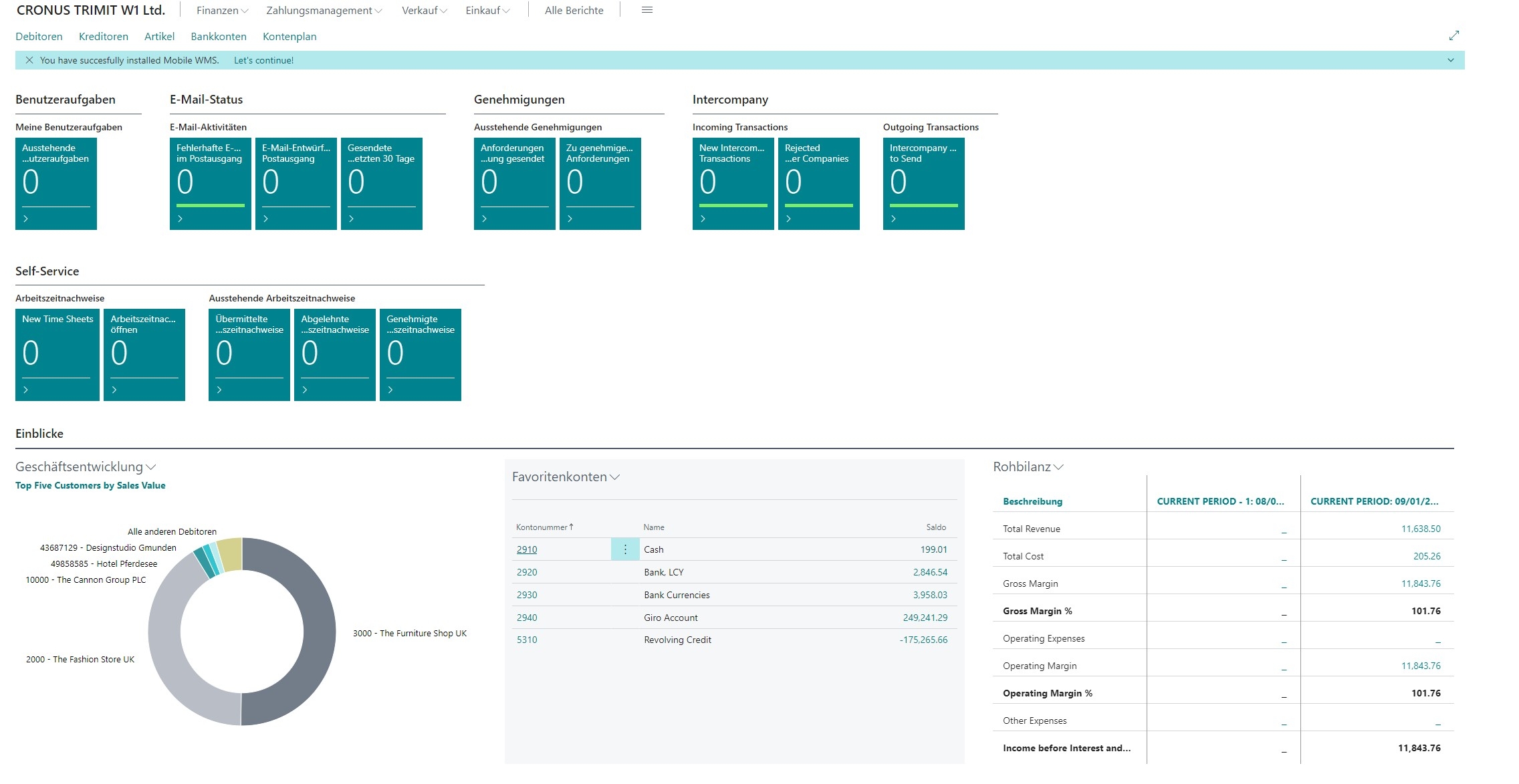Viewport: 1519px width, 784px height.
Task: Click arrow on New Time Sheets tile
Action: pos(26,390)
